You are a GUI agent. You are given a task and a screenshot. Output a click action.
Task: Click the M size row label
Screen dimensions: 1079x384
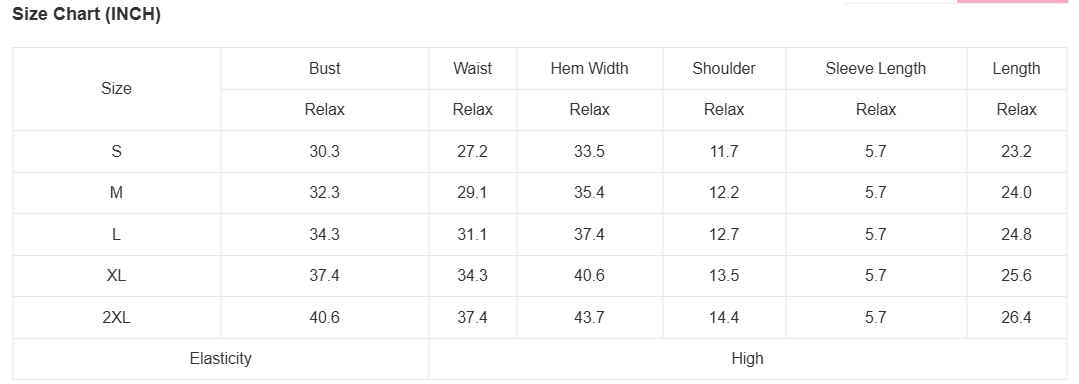(116, 193)
